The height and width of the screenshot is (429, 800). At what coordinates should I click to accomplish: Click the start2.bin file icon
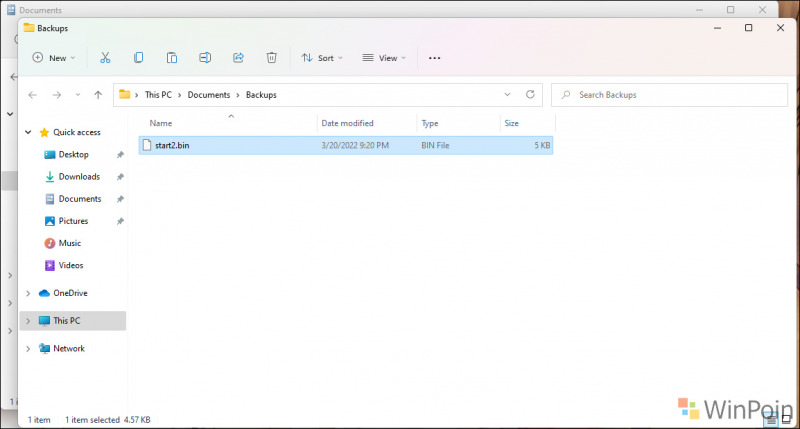coord(147,145)
